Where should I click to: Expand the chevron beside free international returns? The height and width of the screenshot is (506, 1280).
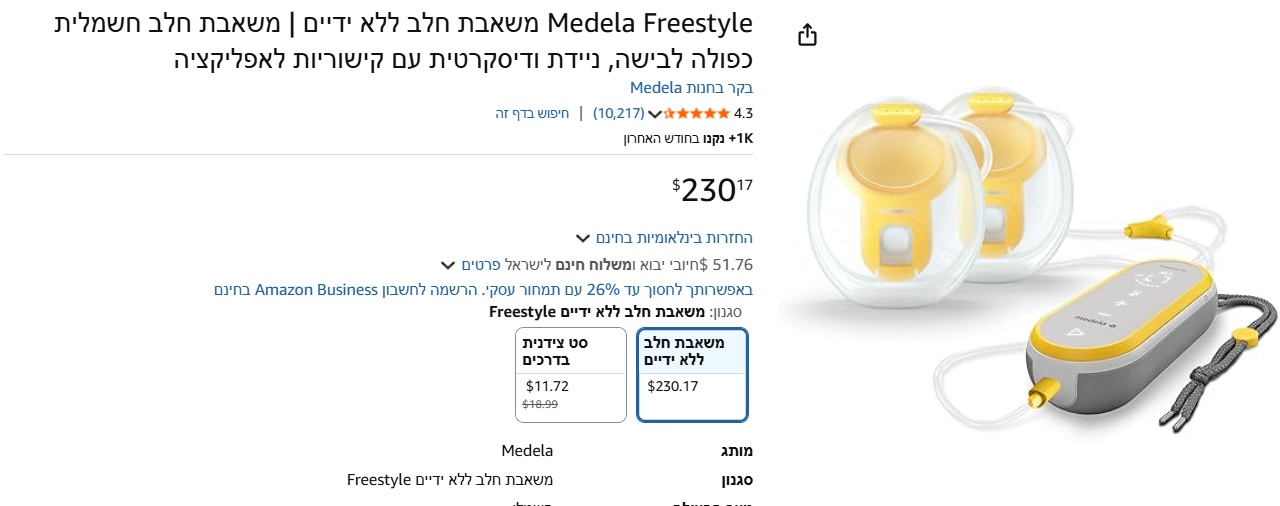(x=582, y=238)
